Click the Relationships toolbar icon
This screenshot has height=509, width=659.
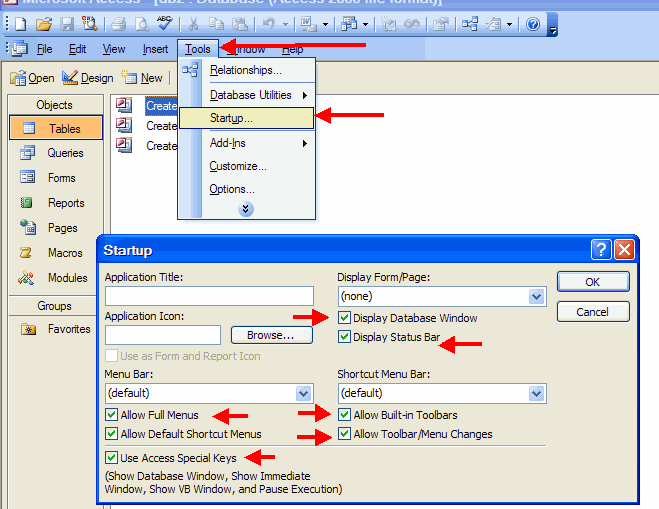(x=470, y=24)
